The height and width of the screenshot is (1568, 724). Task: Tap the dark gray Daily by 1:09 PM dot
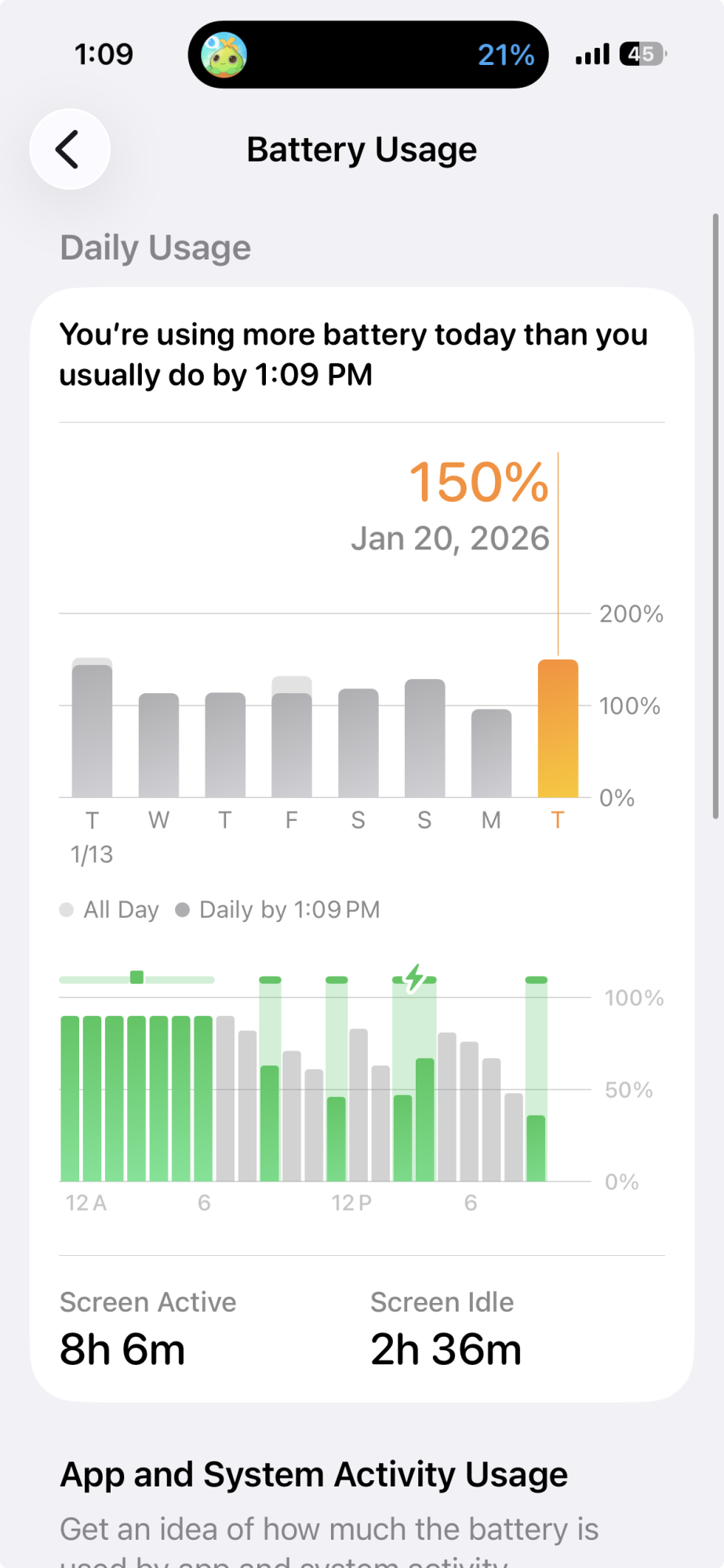[182, 909]
